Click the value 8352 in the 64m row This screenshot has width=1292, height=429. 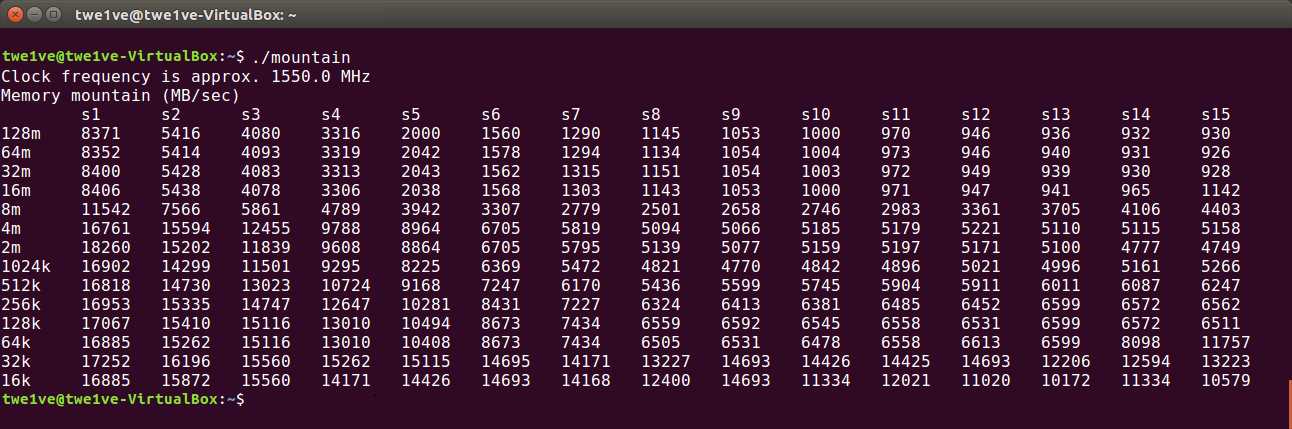click(x=101, y=152)
